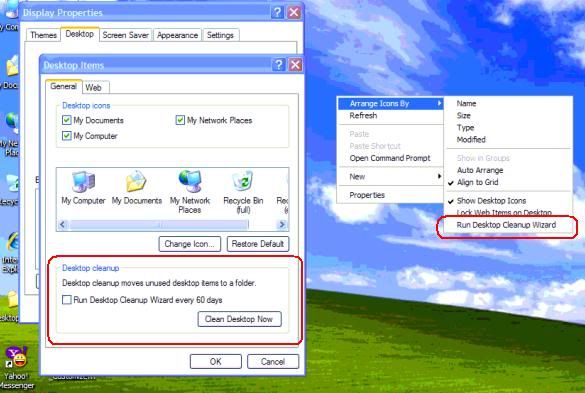Click Display Properties help question mark button
Screen dimensions: 585x393
(x=277, y=12)
